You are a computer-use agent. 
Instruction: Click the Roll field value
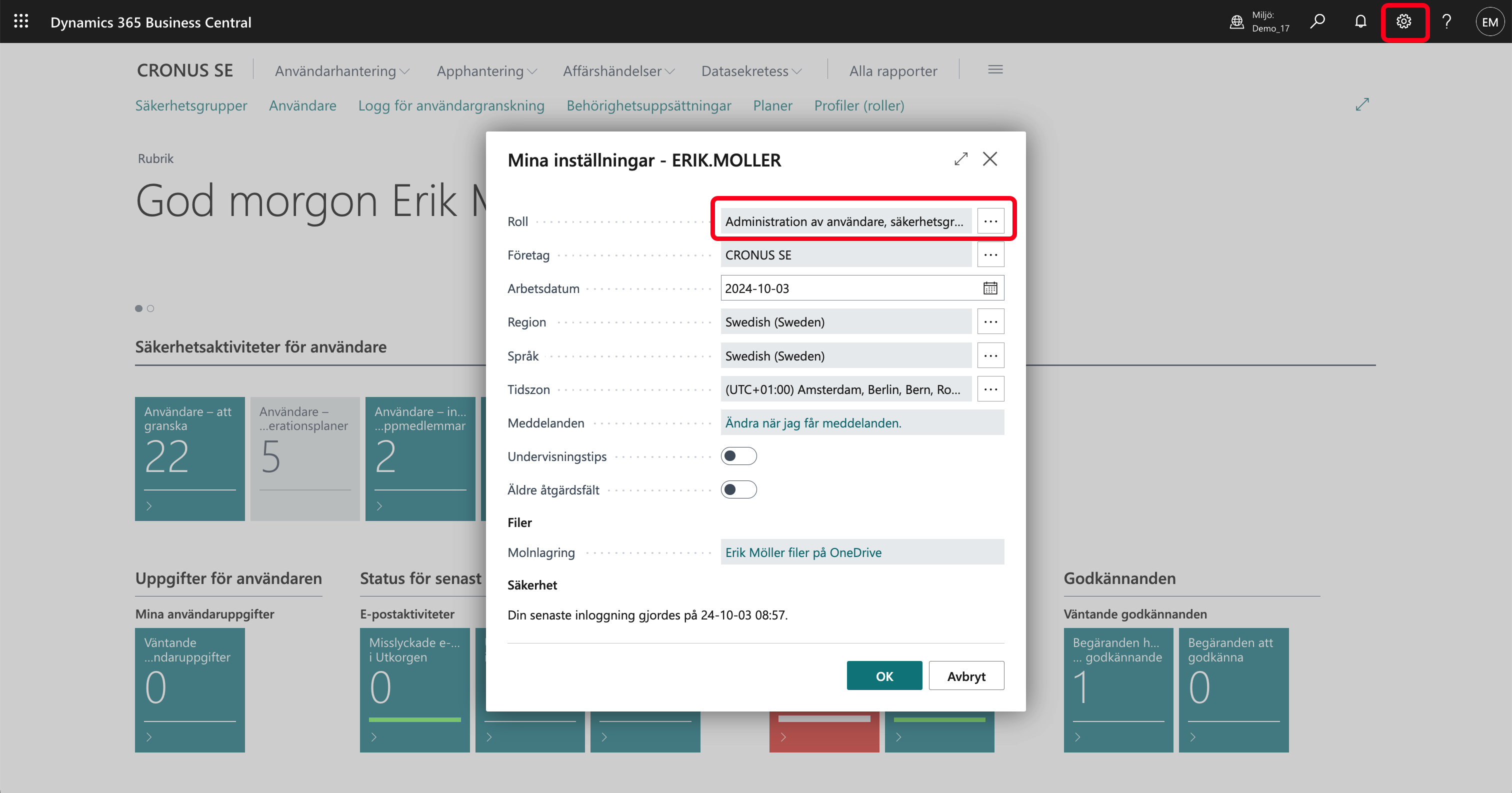coord(846,221)
